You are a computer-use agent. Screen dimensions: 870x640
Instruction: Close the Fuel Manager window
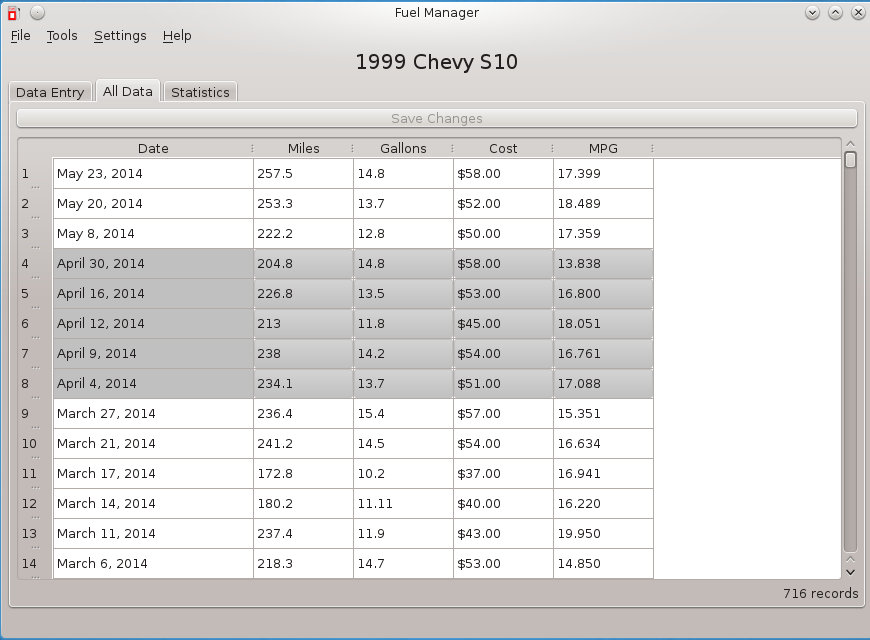point(858,13)
